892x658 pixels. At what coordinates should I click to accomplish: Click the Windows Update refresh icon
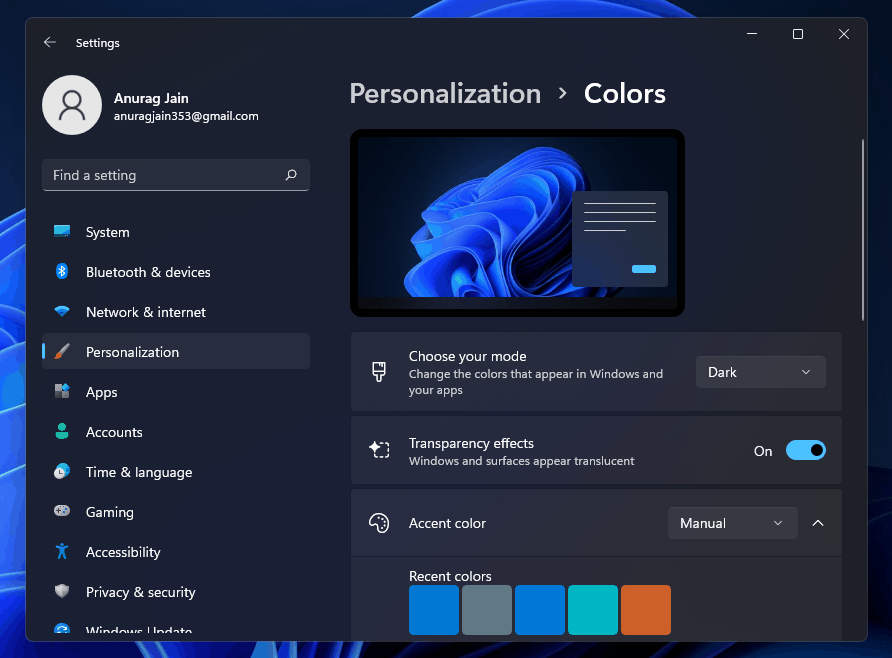(x=62, y=629)
